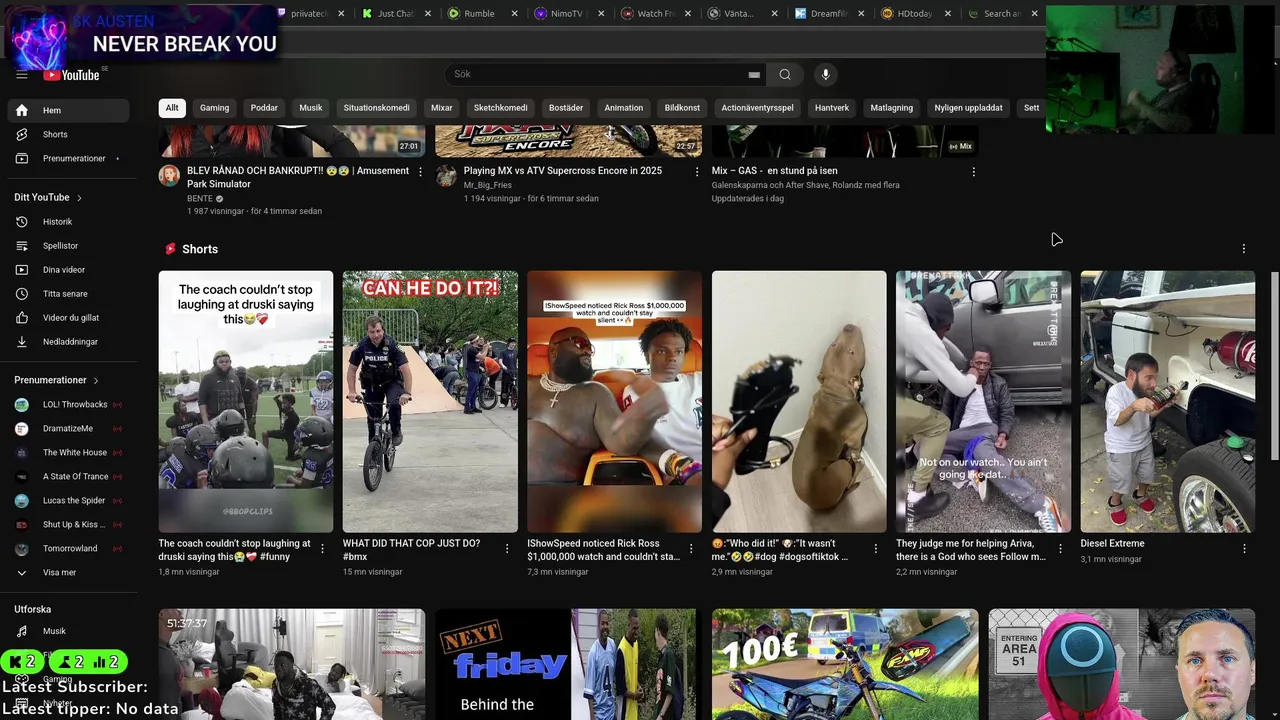Image resolution: width=1280 pixels, height=720 pixels.
Task: Open the YouTube hamburger guide menu
Action: pos(21,74)
